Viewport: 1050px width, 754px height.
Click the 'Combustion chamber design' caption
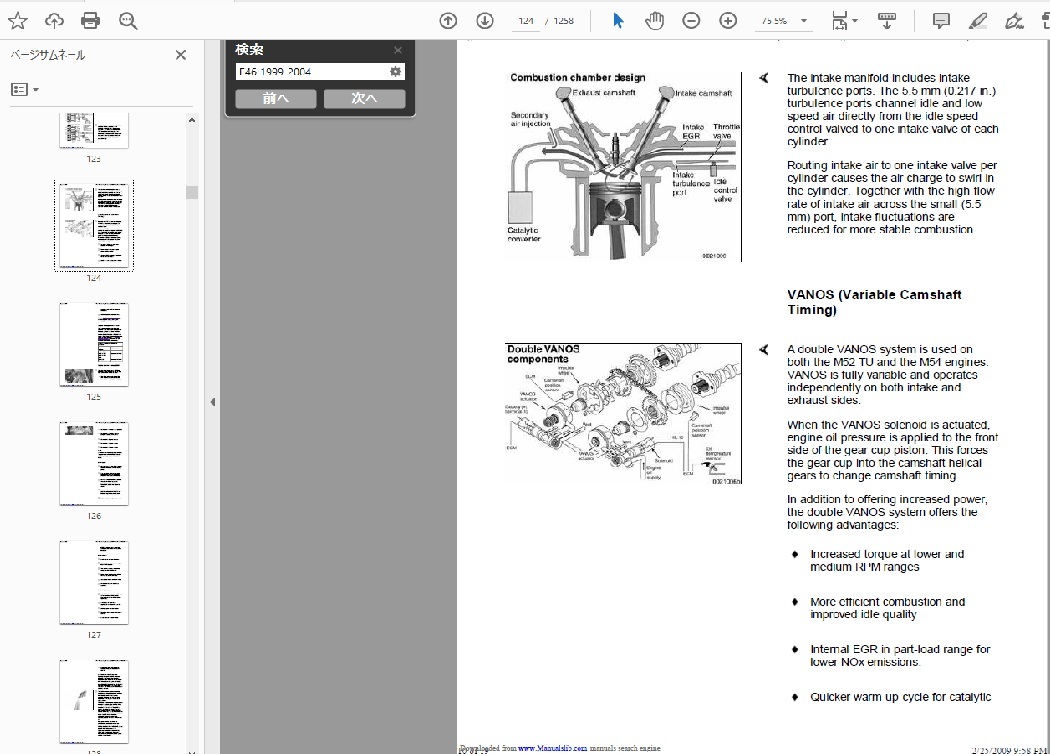point(577,78)
